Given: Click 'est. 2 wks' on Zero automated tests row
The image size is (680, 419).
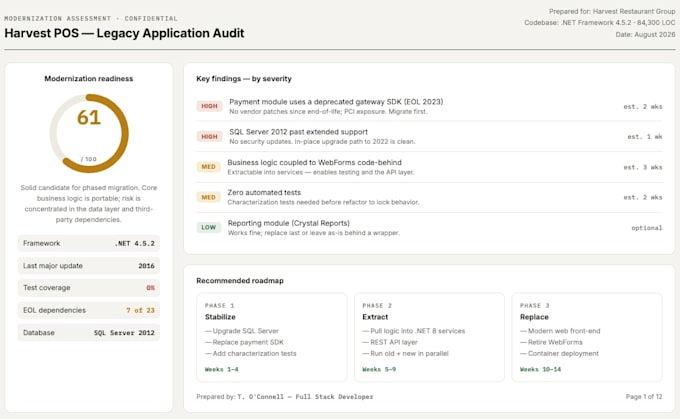Looking at the screenshot, I should click(643, 197).
